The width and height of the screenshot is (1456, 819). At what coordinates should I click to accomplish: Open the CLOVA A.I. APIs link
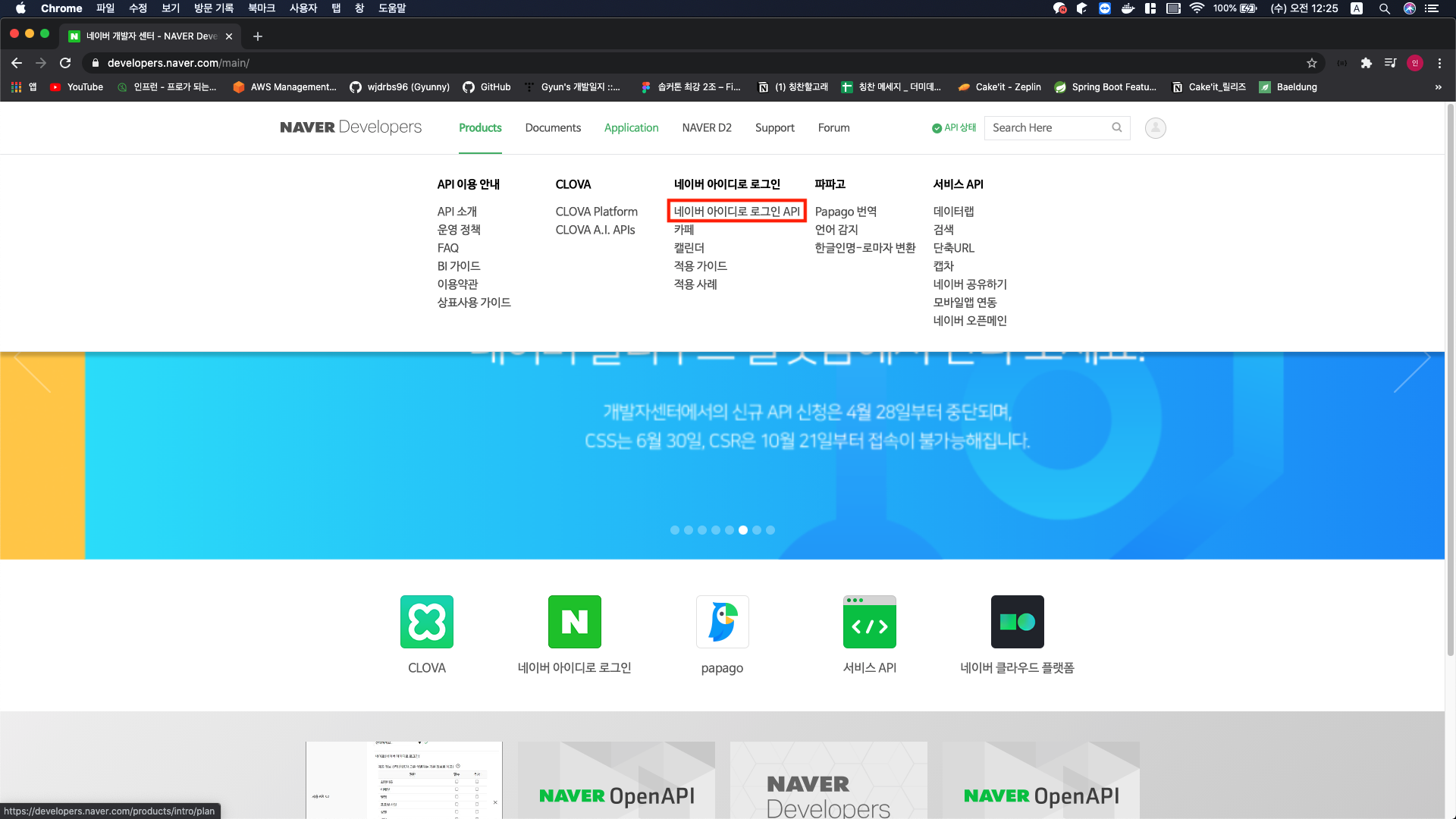coord(595,230)
